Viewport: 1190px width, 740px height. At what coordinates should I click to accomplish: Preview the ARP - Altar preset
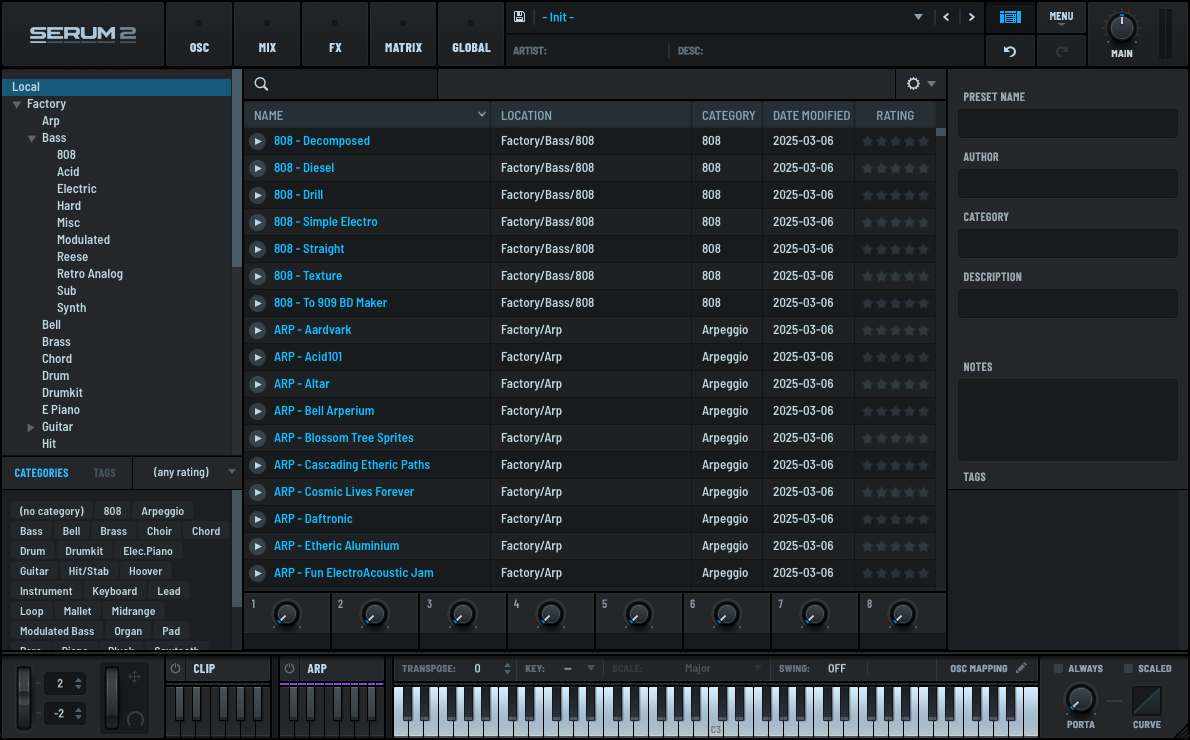tap(258, 384)
